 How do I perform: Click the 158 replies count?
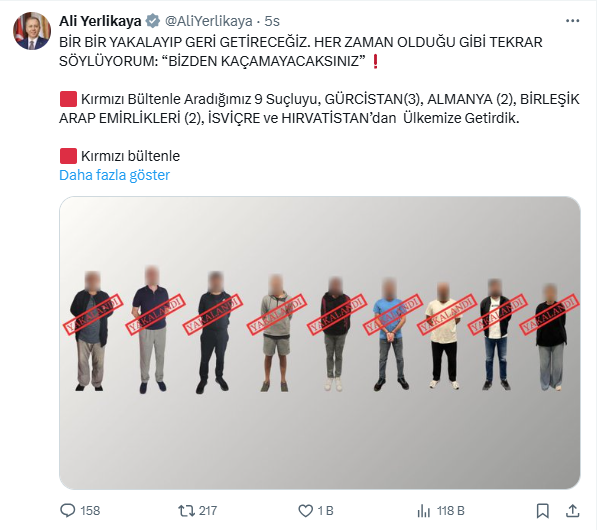click(x=90, y=511)
